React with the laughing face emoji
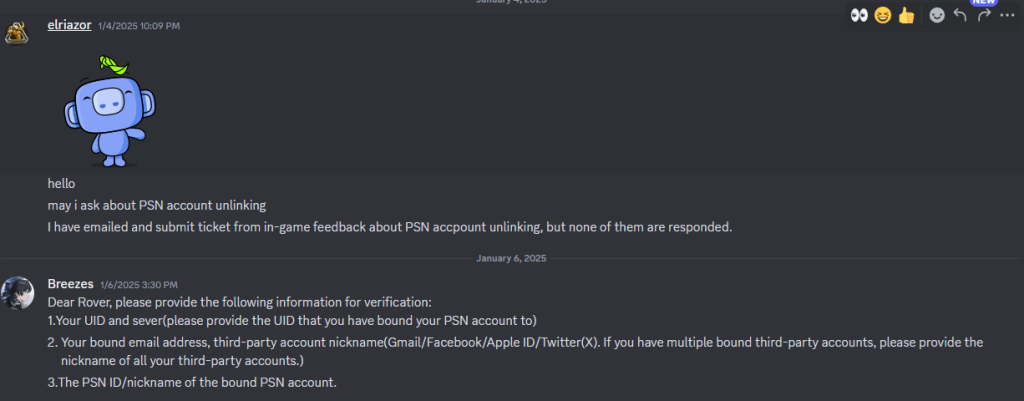The image size is (1024, 401). pos(883,16)
